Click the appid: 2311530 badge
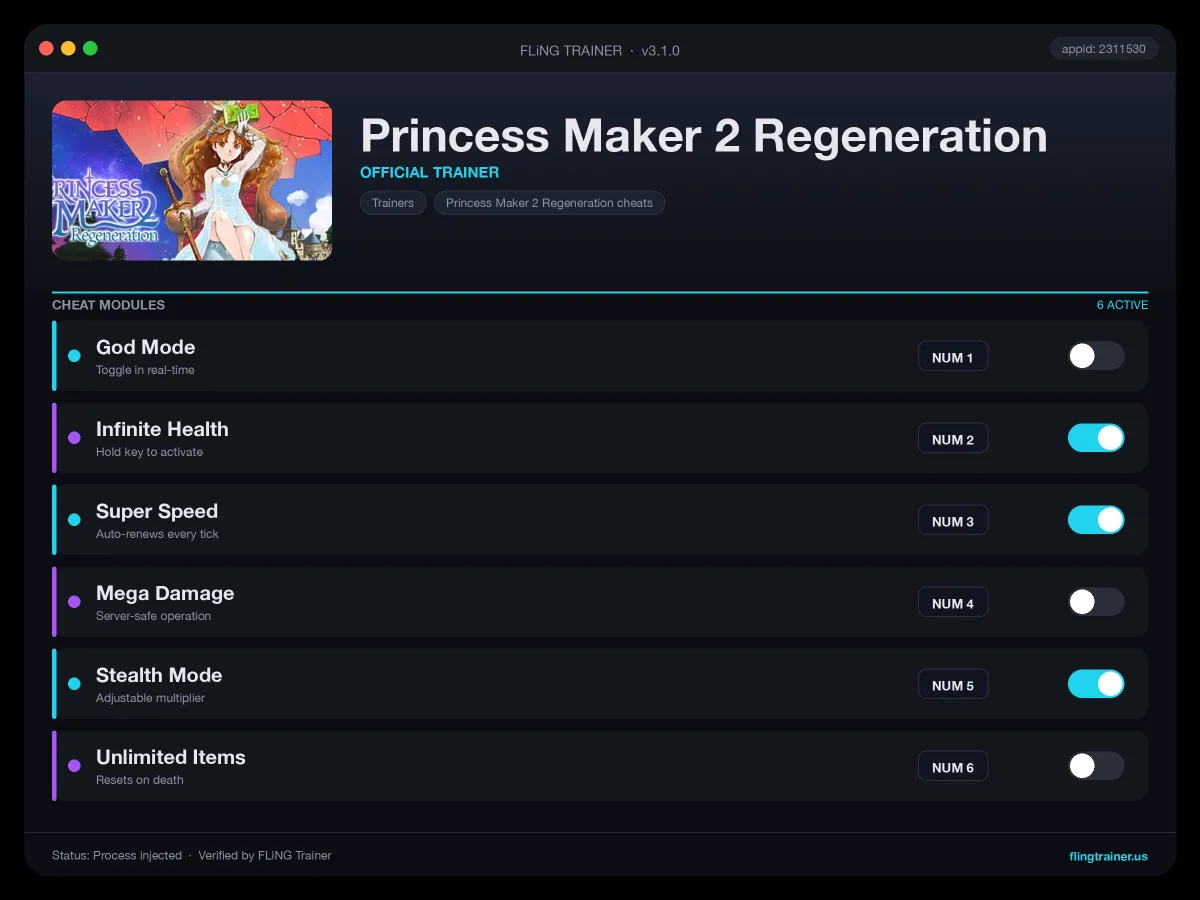Viewport: 1200px width, 900px height. coord(1104,49)
